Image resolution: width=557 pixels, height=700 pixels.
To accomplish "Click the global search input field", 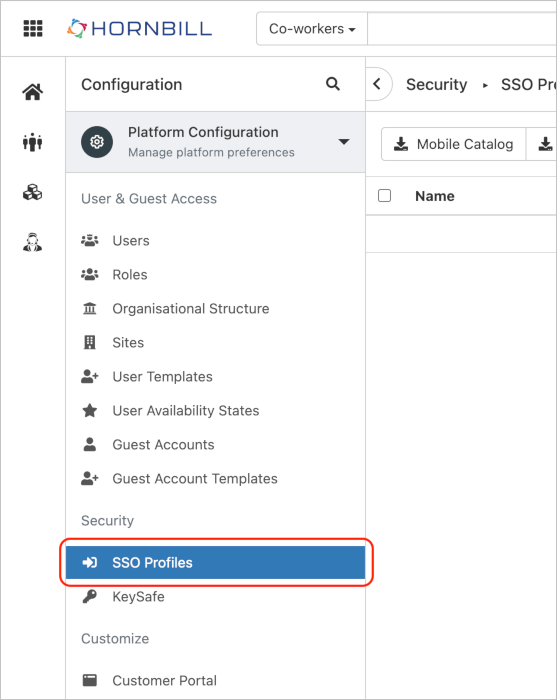I will (x=462, y=29).
